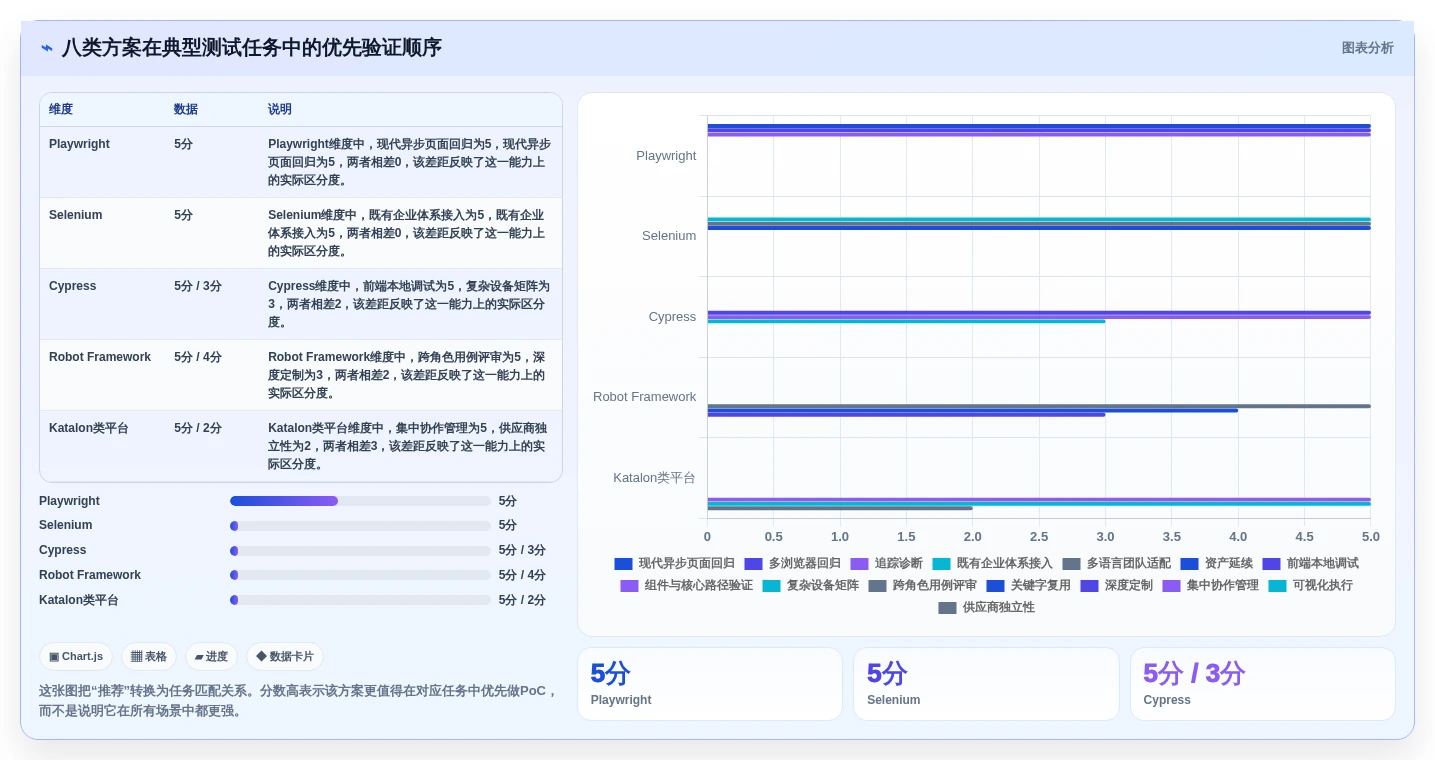Image resolution: width=1435 pixels, height=760 pixels.
Task: Click the Selenium progress bar
Action: (x=361, y=526)
